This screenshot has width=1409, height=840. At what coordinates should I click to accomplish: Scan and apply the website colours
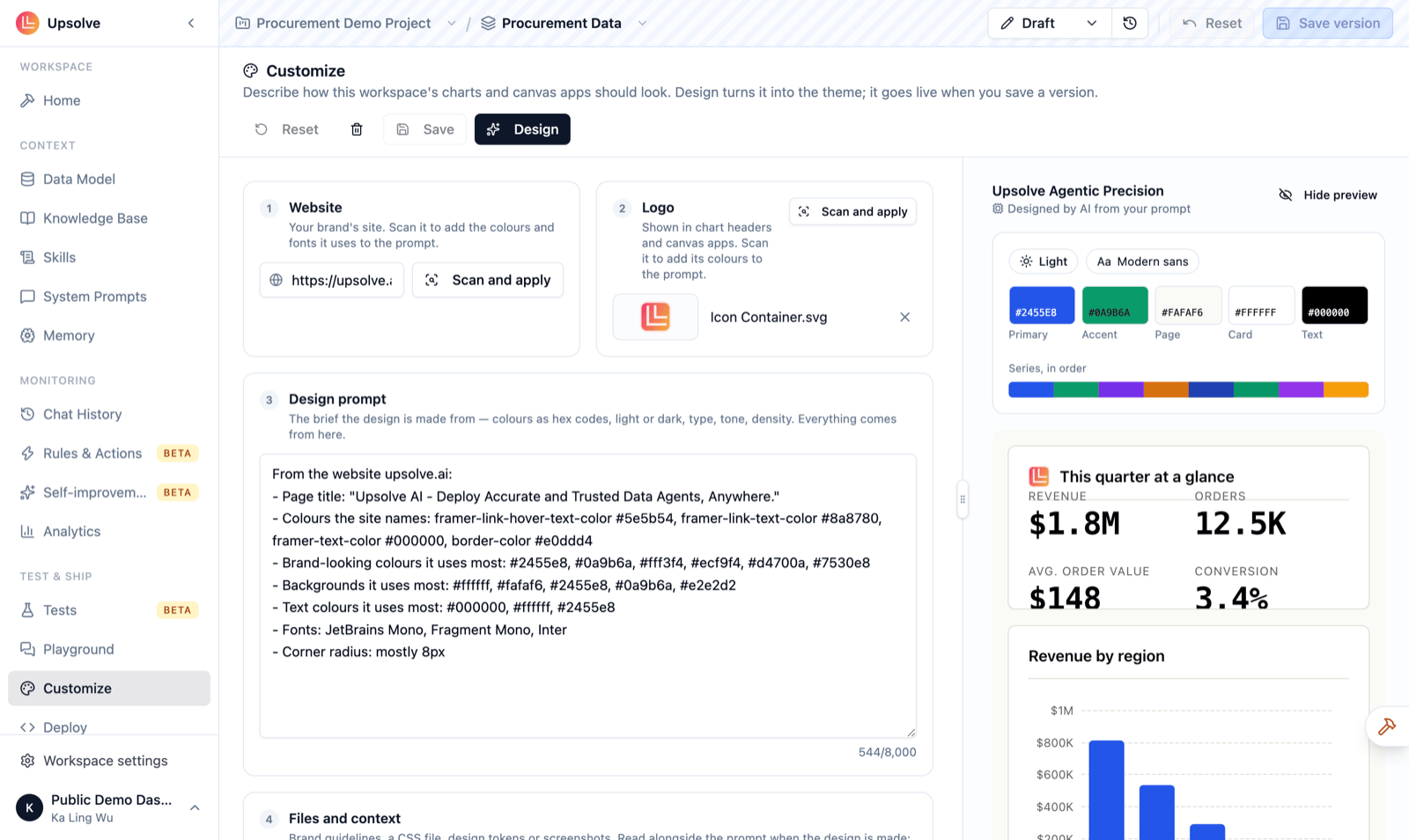click(x=488, y=280)
